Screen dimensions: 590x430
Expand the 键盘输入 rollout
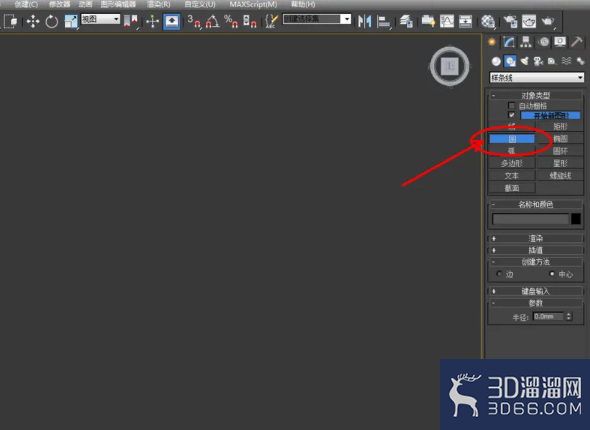[x=536, y=291]
